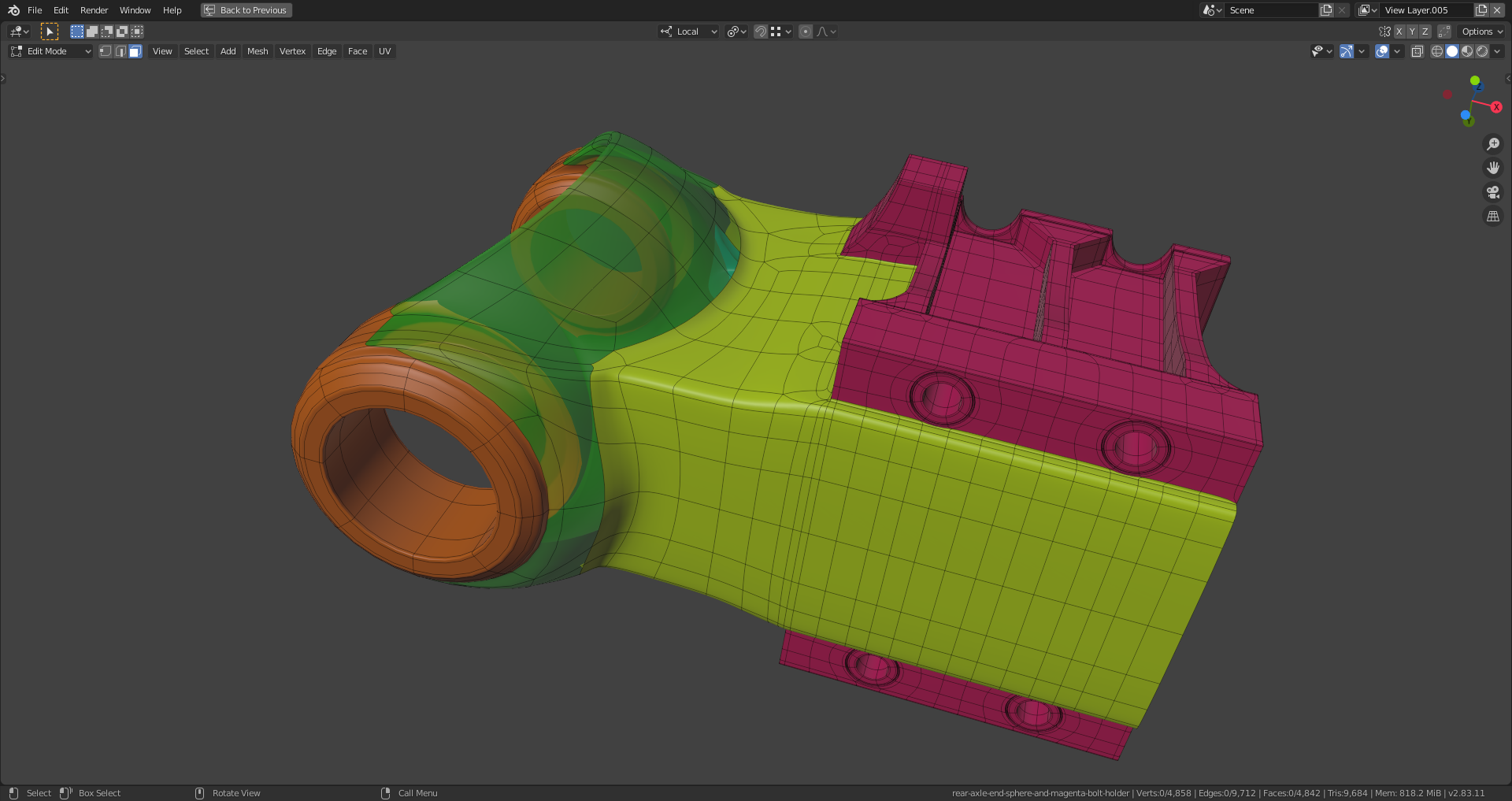Expand gizmo settings dropdown arrow
The image size is (1512, 801).
point(1362,51)
